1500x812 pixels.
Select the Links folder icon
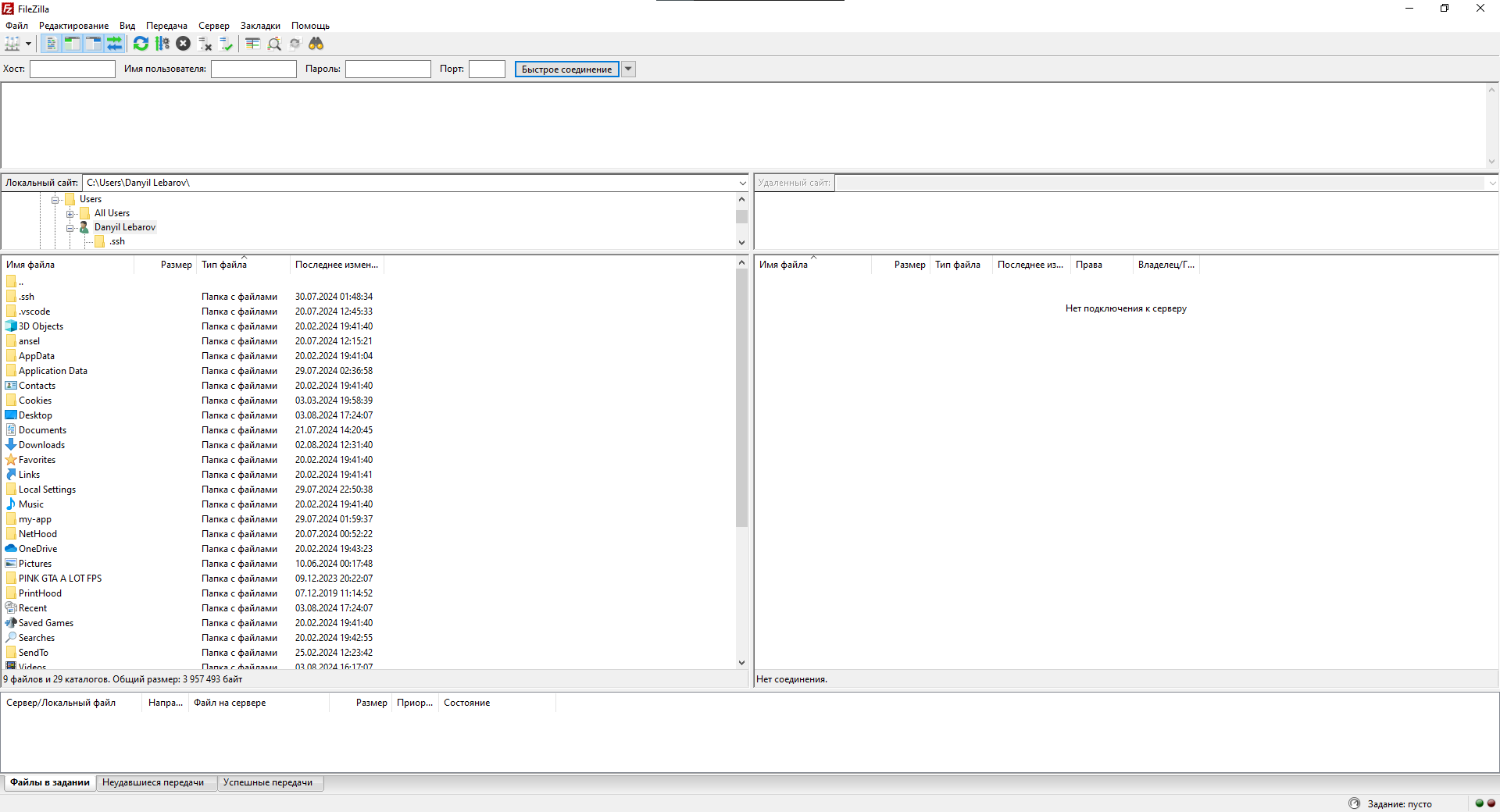[11, 475]
